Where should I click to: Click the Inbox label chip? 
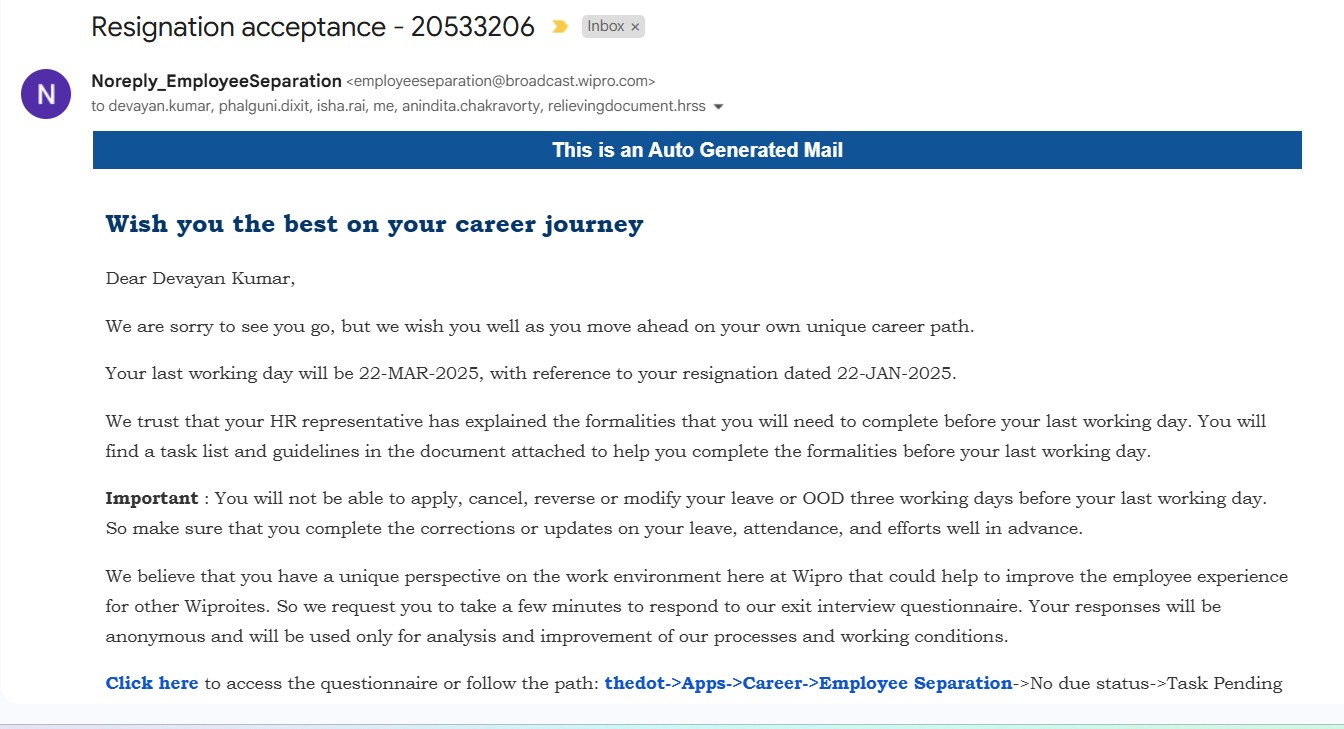pyautogui.click(x=605, y=27)
